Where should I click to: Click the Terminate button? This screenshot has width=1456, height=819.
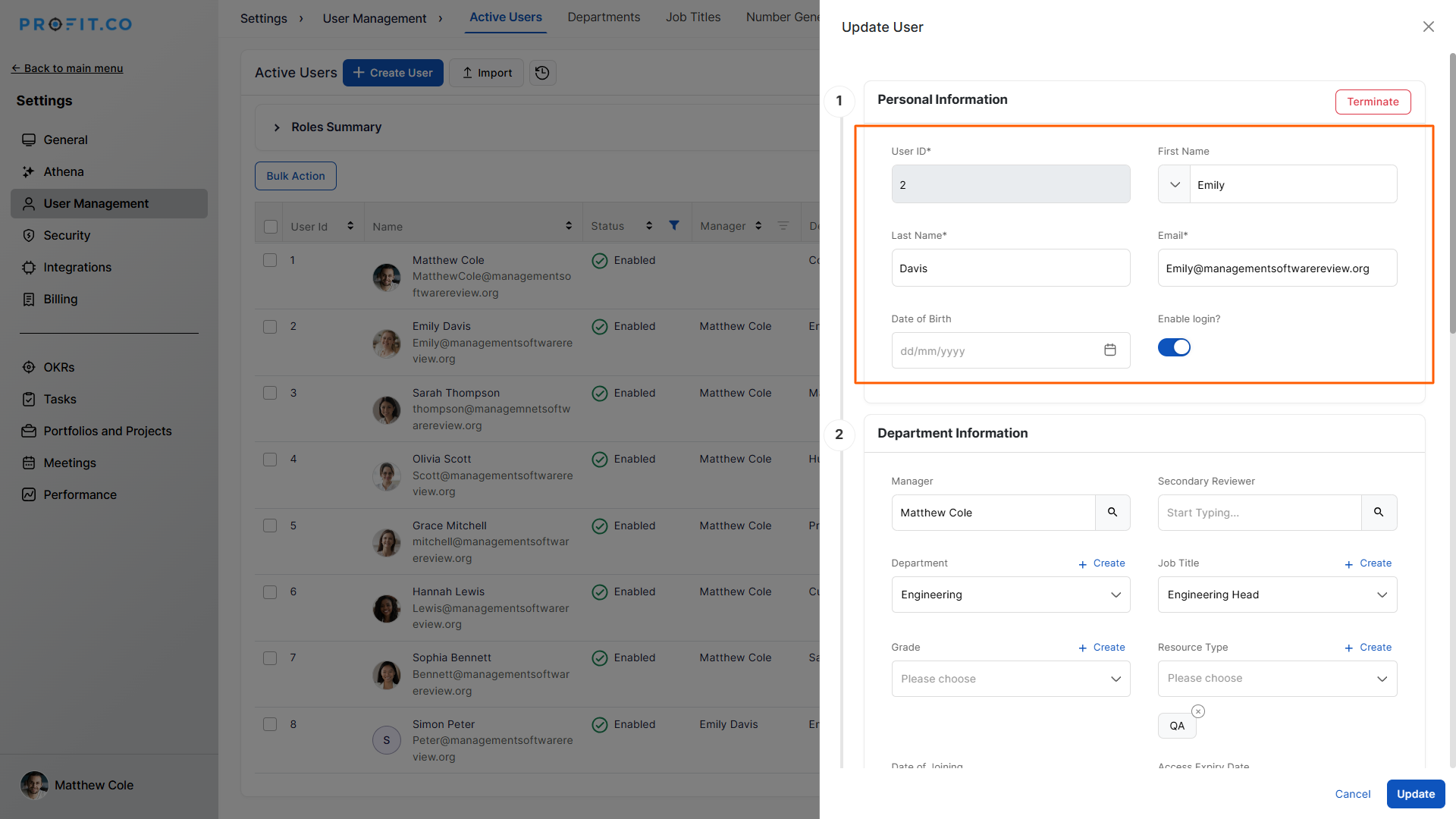(x=1372, y=102)
